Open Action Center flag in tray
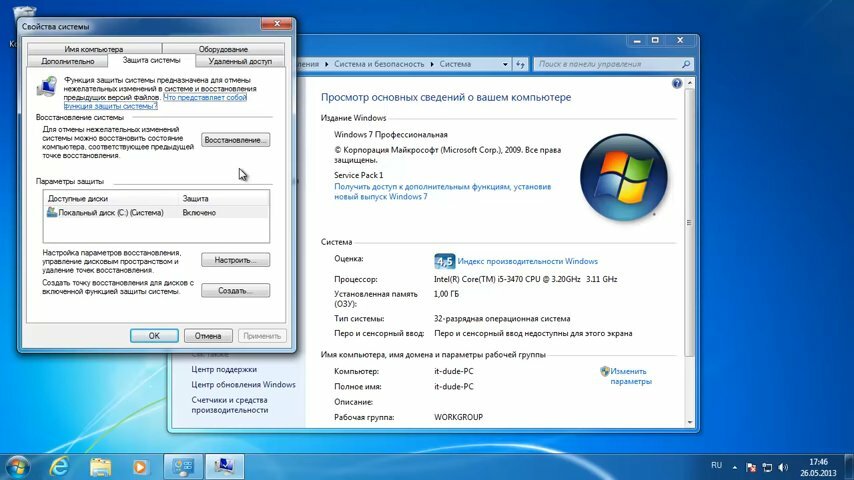 coord(751,467)
